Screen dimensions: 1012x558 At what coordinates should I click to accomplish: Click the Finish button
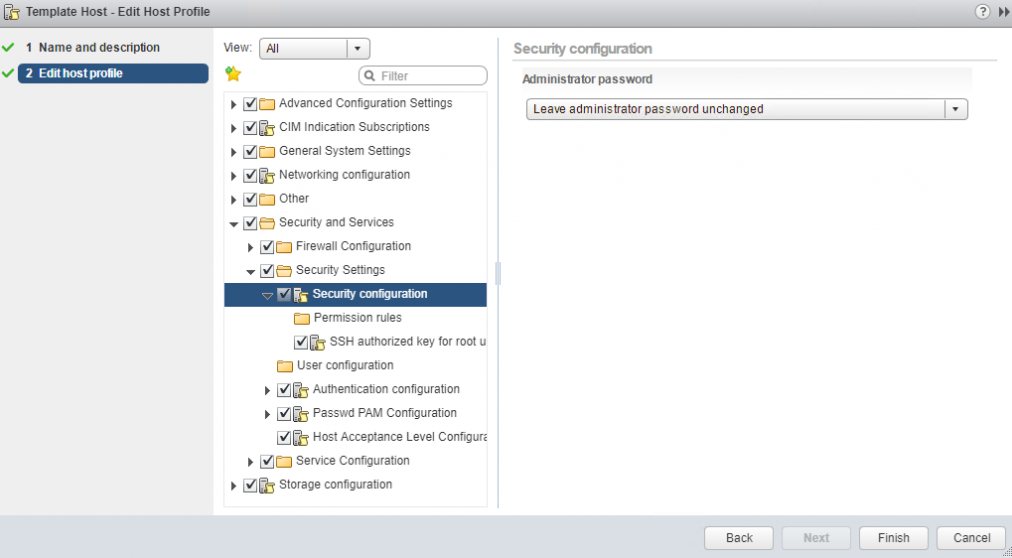point(893,537)
